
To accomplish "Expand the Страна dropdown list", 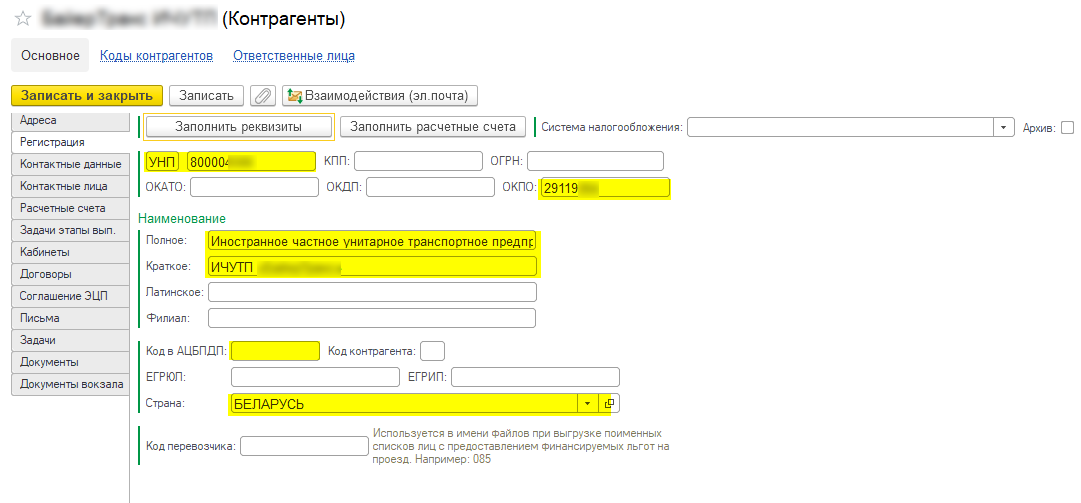I will 587,403.
